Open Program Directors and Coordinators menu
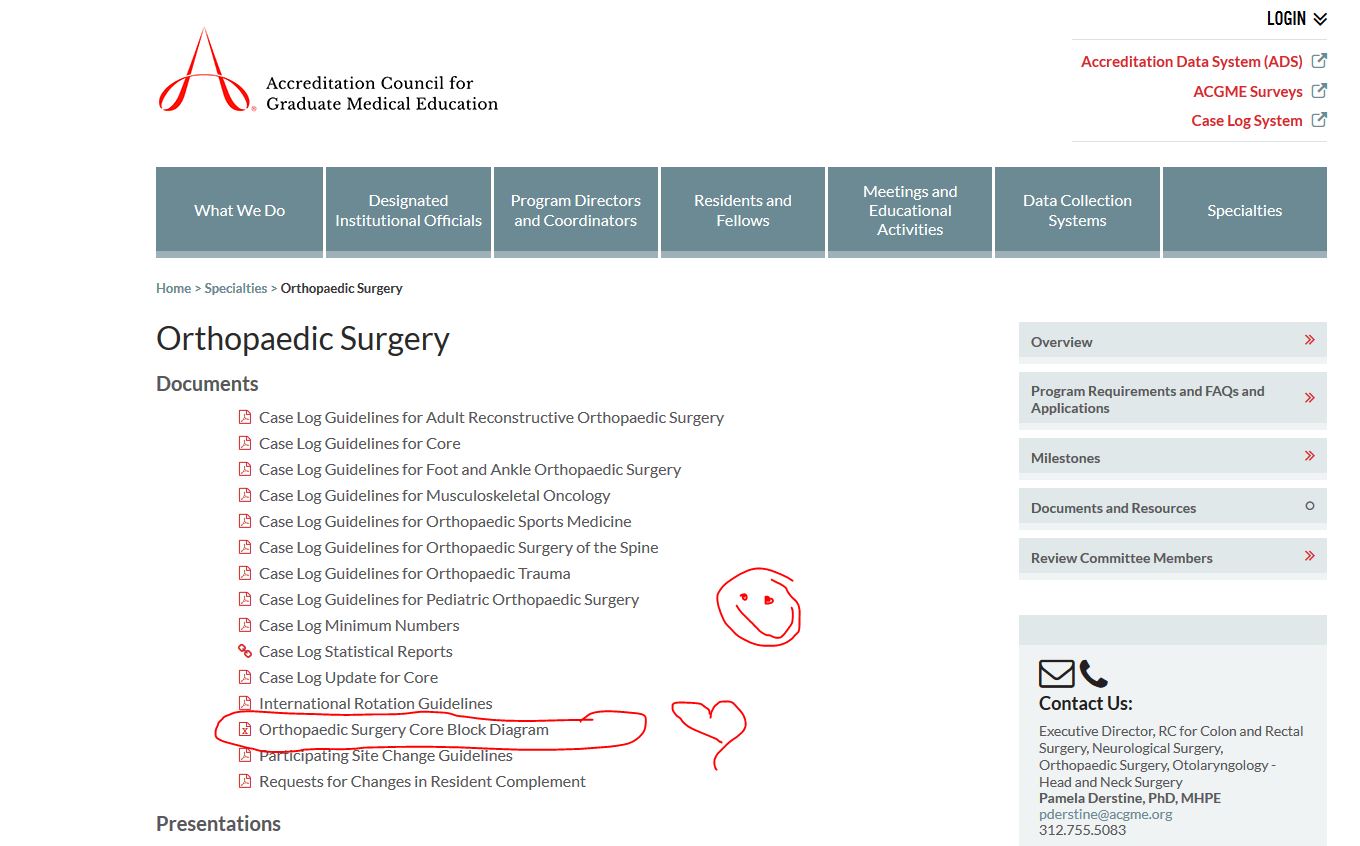Image resolution: width=1360 pixels, height=846 pixels. [576, 211]
